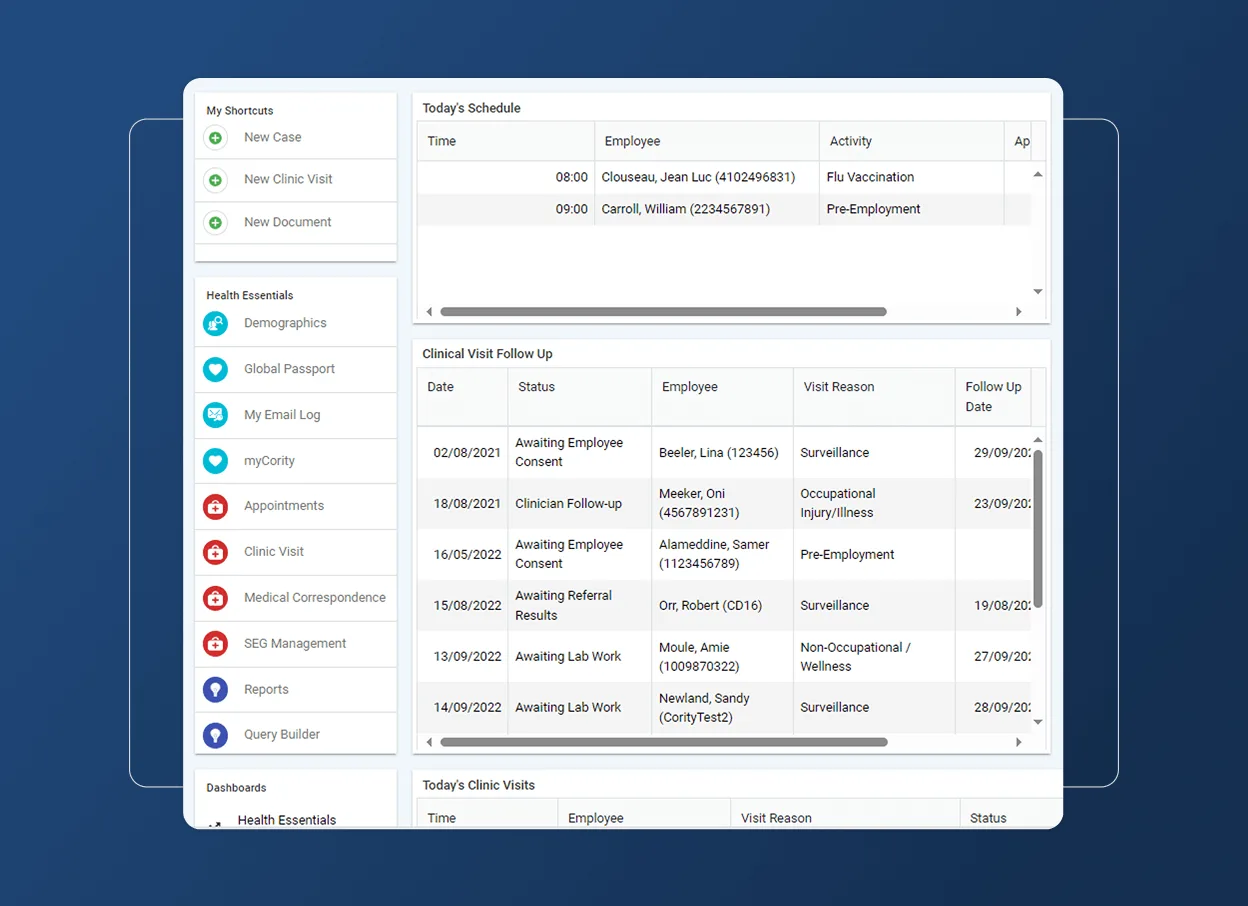
Task: Select the Health Essentials dashboard
Action: point(286,819)
